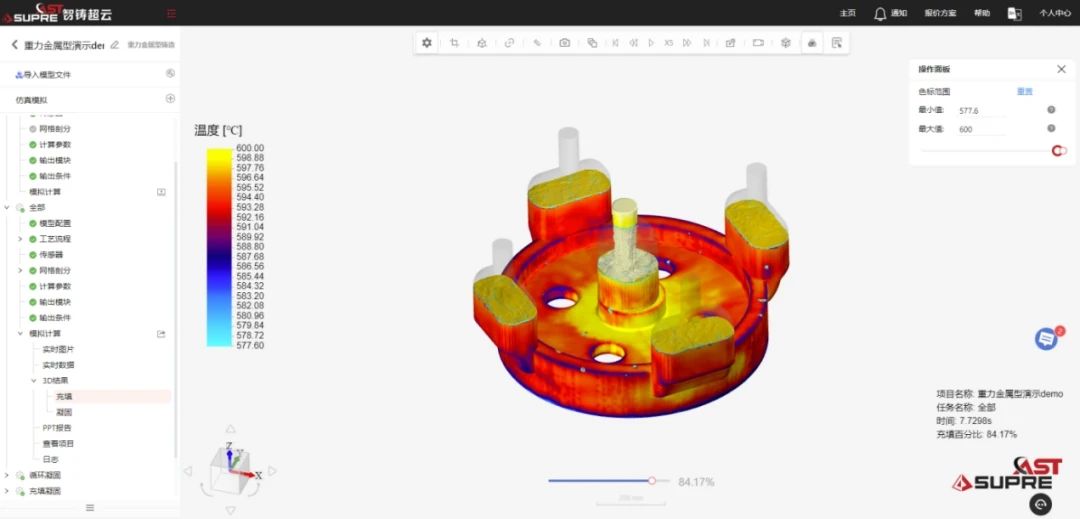
Task: Select 凝固 under 3D结果
Action: 64,412
